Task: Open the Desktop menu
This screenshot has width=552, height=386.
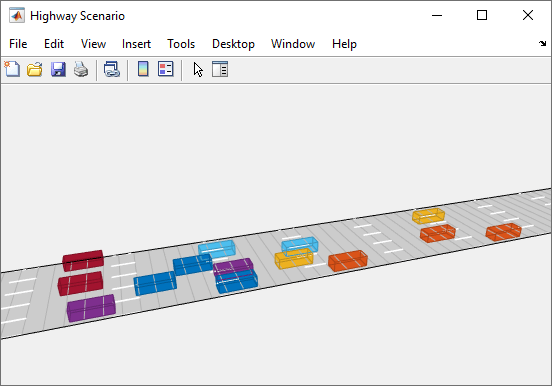Action: (233, 44)
